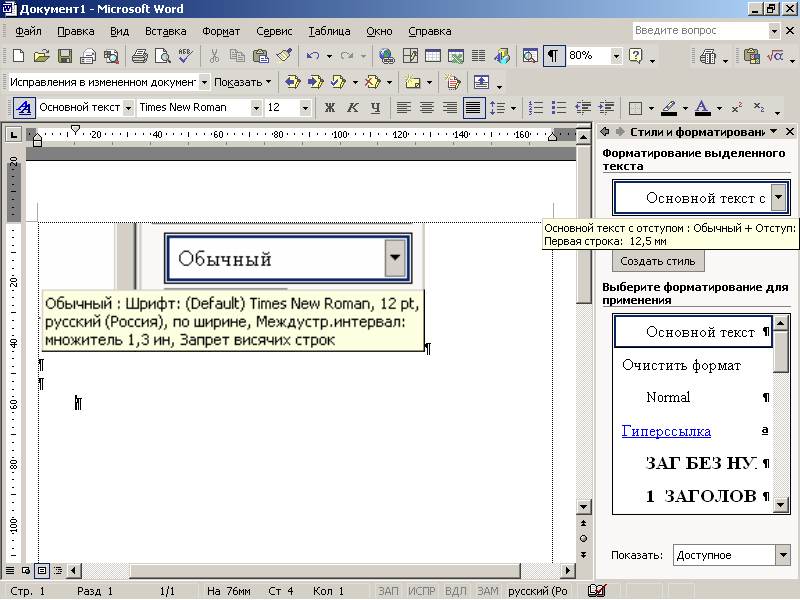The image size is (800, 600).
Task: Copy the selection
Action: [237, 56]
